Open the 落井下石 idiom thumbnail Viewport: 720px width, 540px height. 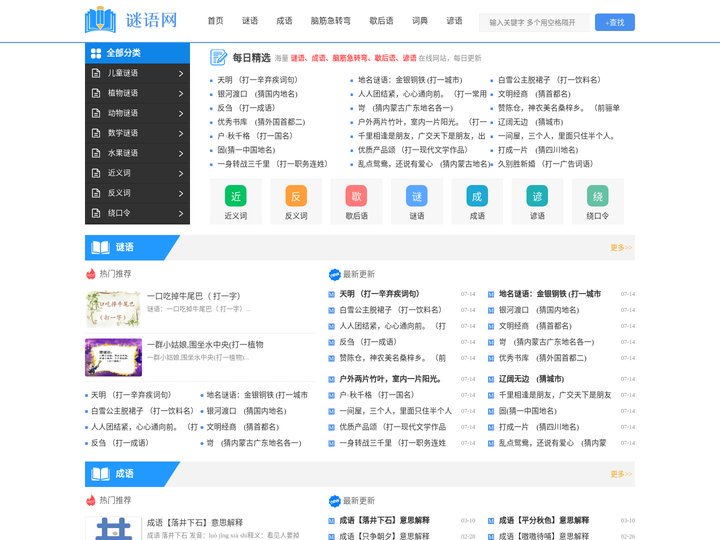[x=113, y=528]
